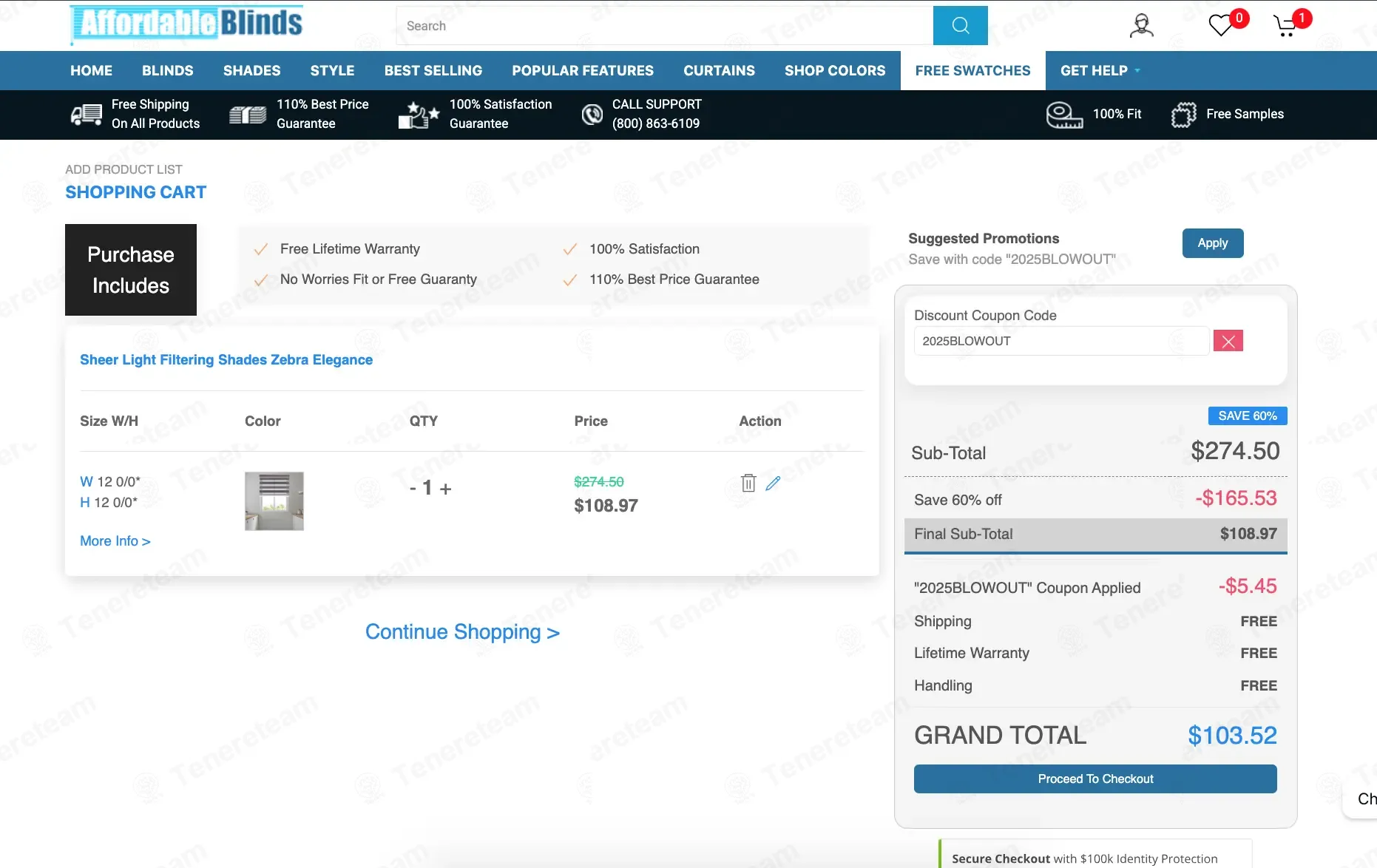
Task: Expand the Get Help dropdown menu
Action: pos(1100,71)
